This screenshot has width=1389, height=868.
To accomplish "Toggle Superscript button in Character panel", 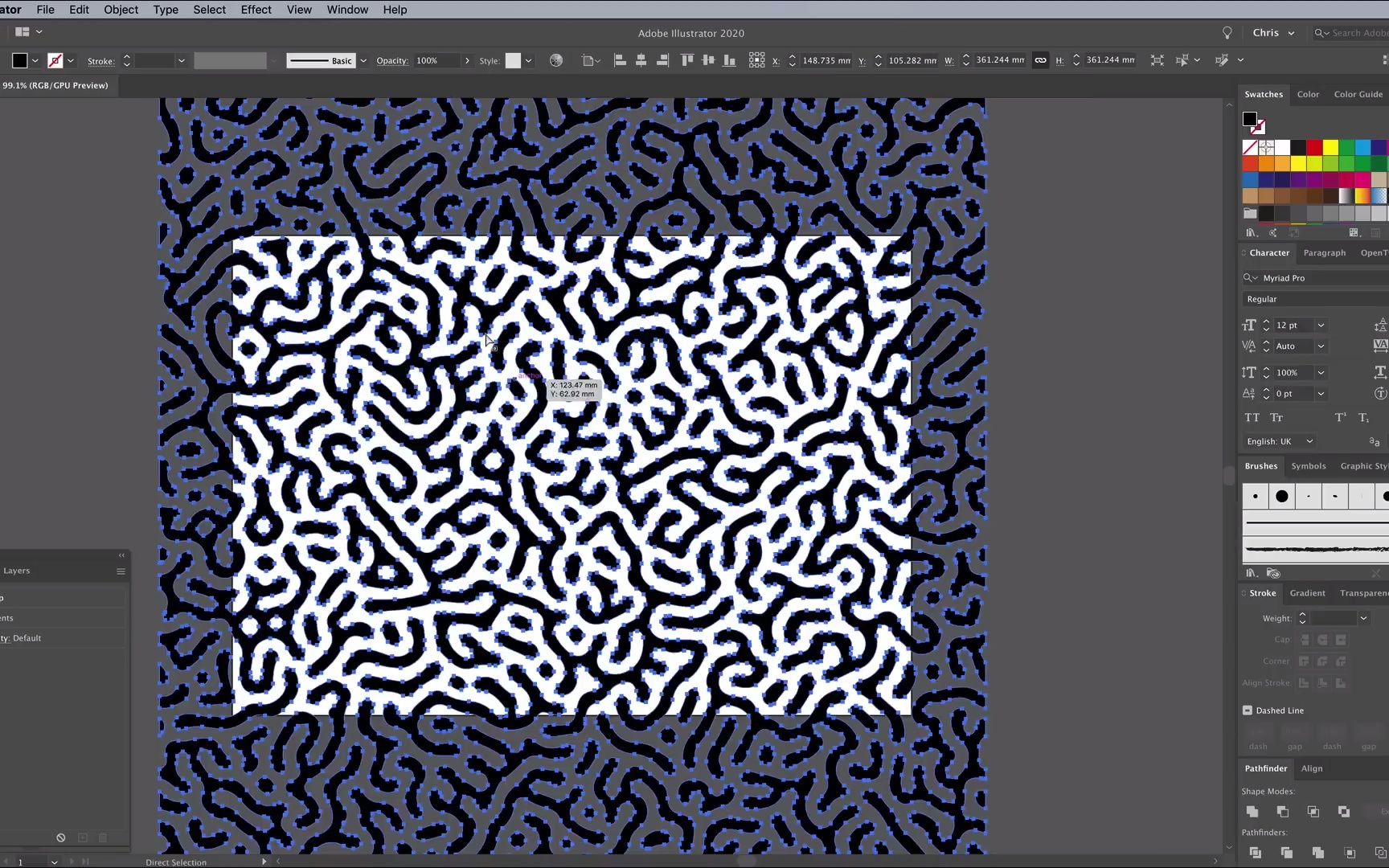I will click(x=1340, y=418).
